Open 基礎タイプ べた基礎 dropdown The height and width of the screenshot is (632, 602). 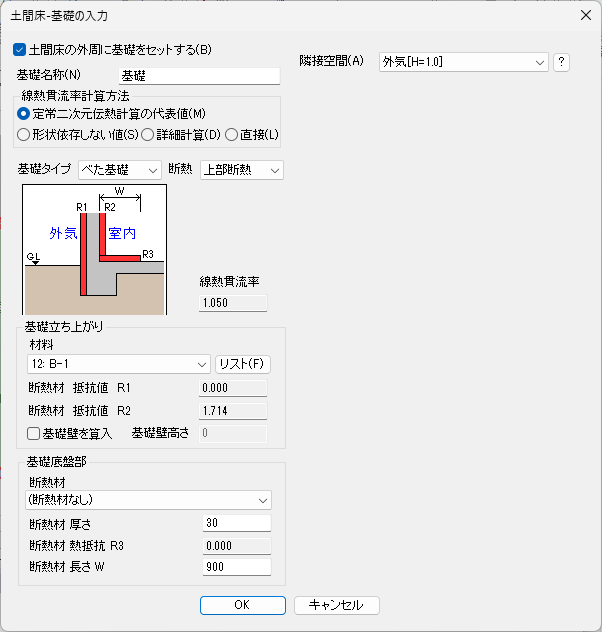click(x=120, y=170)
